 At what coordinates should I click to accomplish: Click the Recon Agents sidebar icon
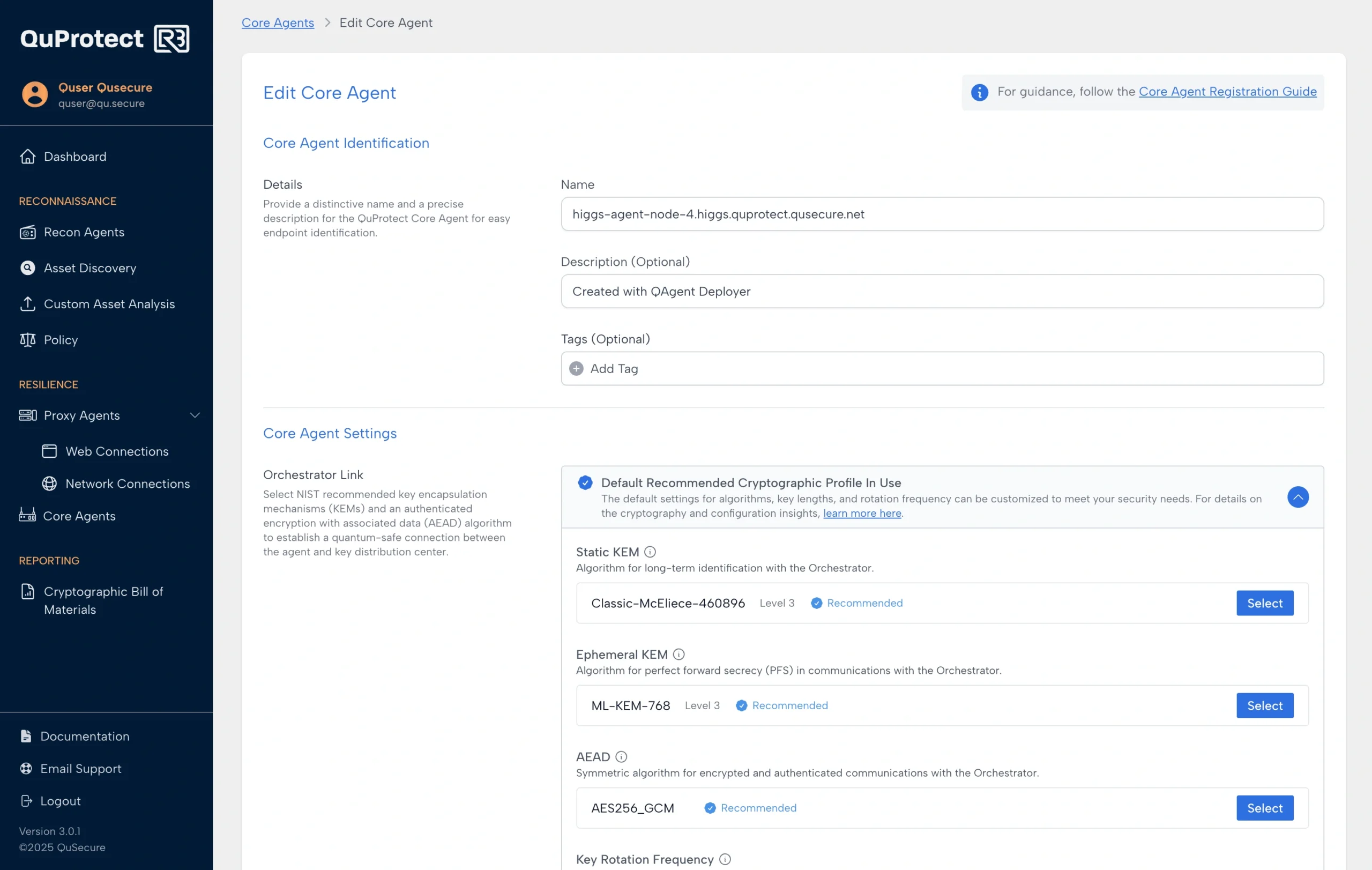(27, 232)
